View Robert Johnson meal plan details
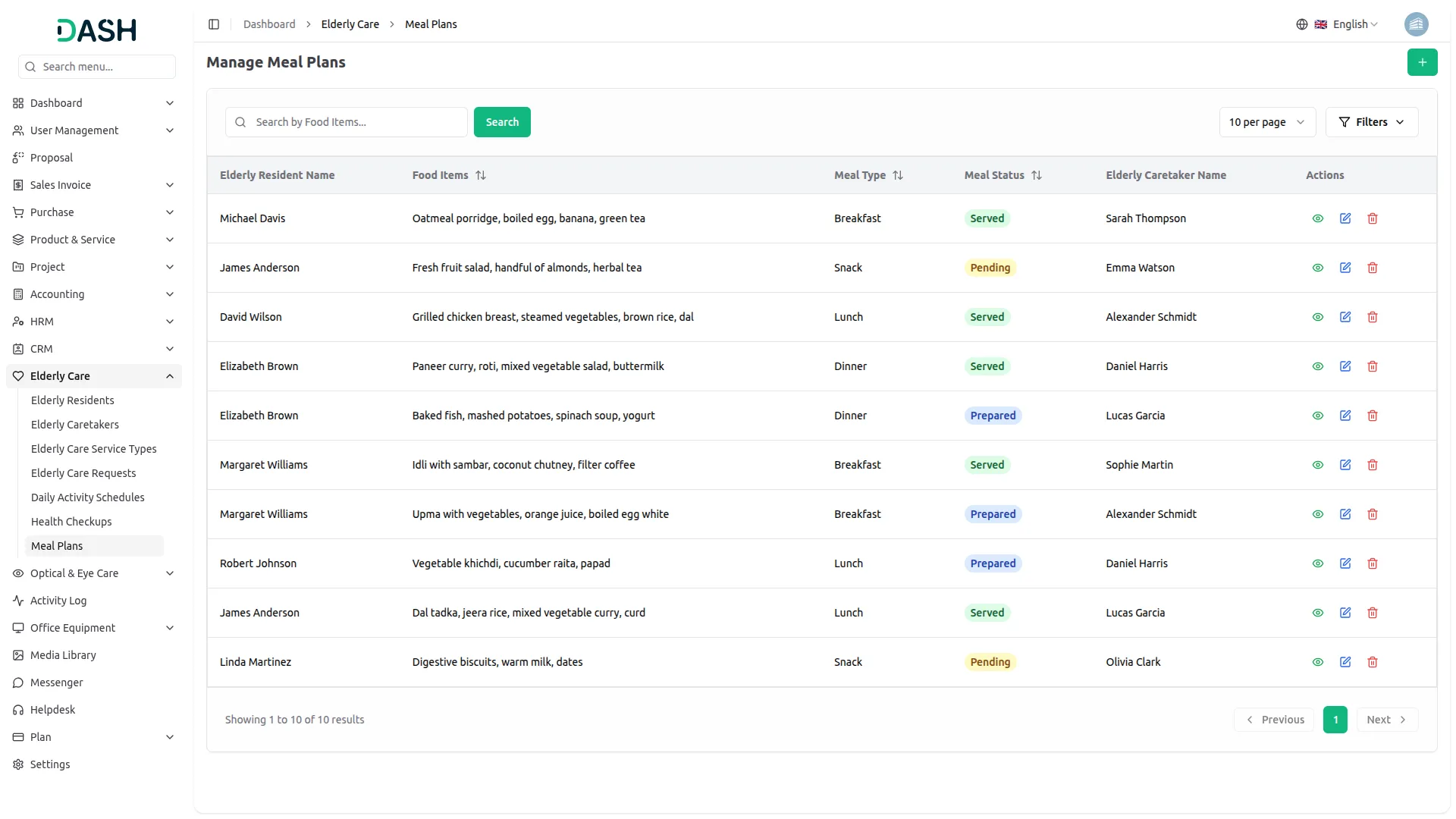This screenshot has width=1456, height=819. click(1317, 563)
